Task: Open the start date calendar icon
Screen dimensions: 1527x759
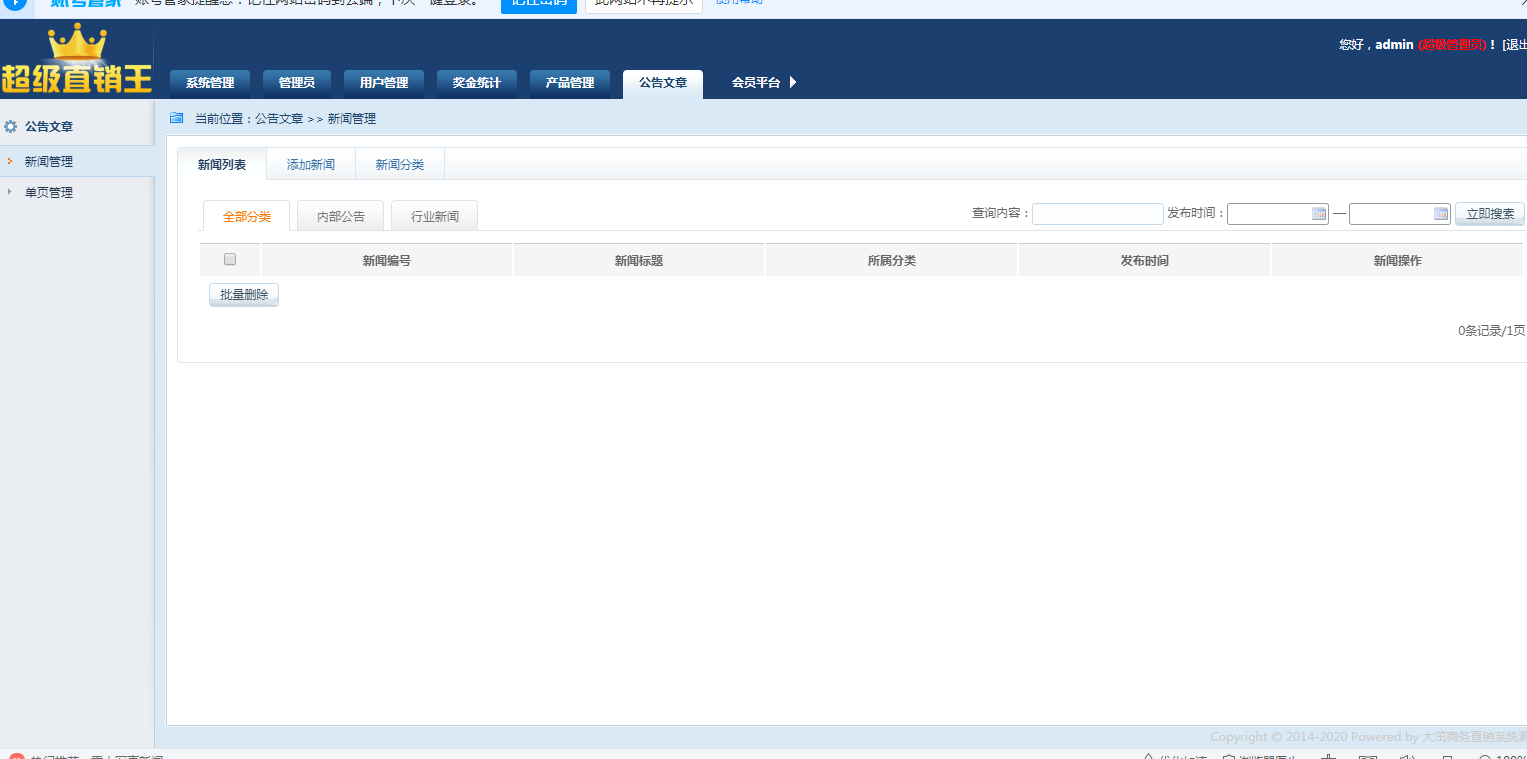Action: 1318,214
